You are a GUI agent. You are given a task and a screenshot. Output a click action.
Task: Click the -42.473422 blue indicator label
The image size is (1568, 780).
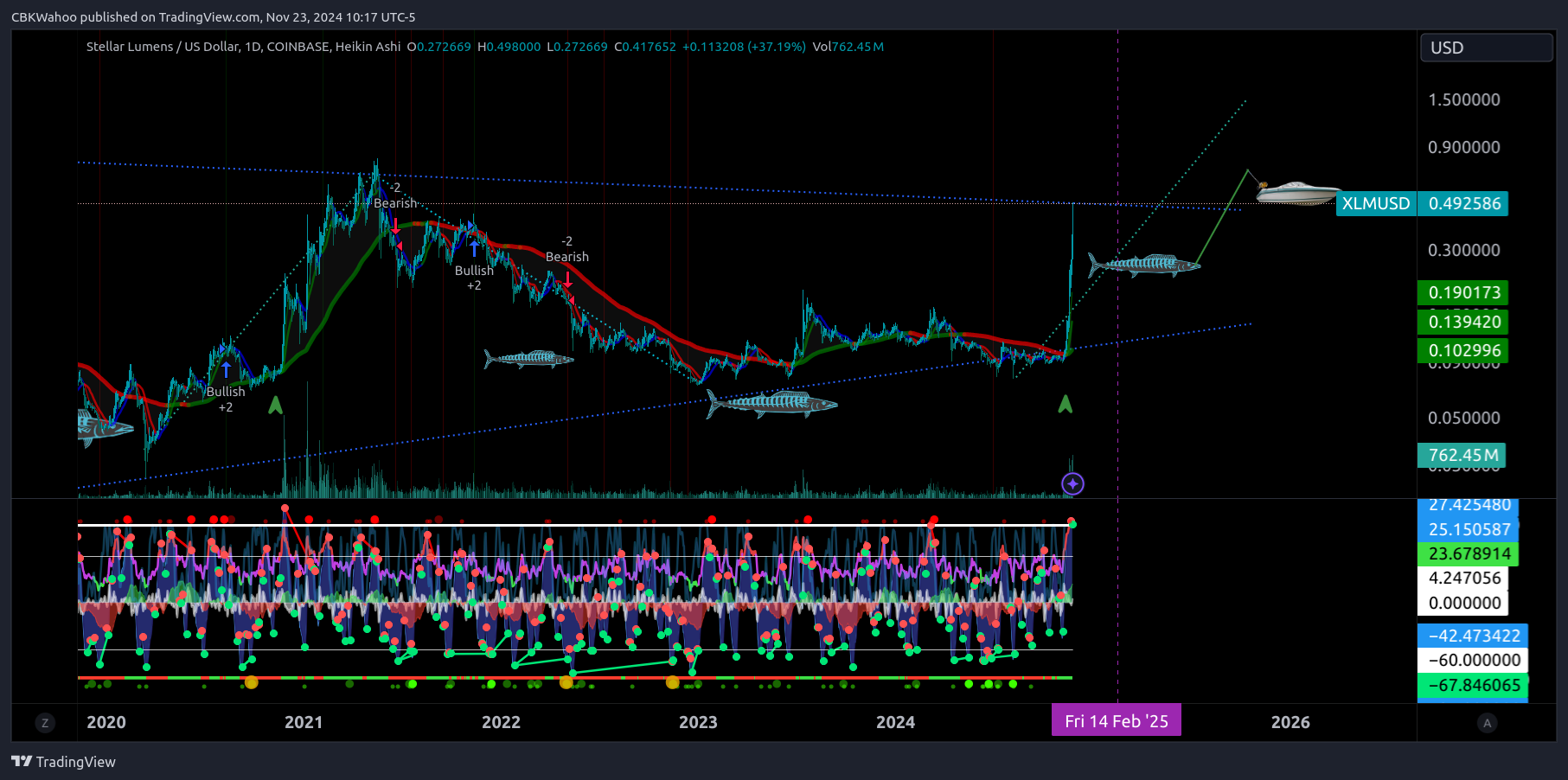[x=1474, y=636]
